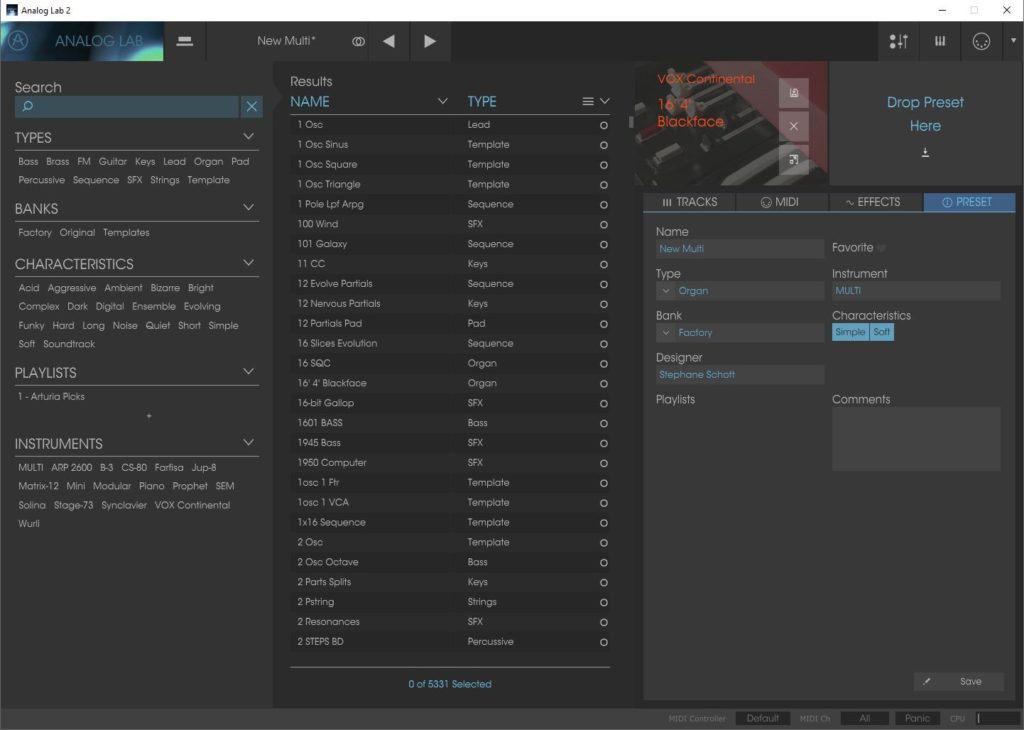
Task: Open MIDI Controller Default selector
Action: coord(763,718)
